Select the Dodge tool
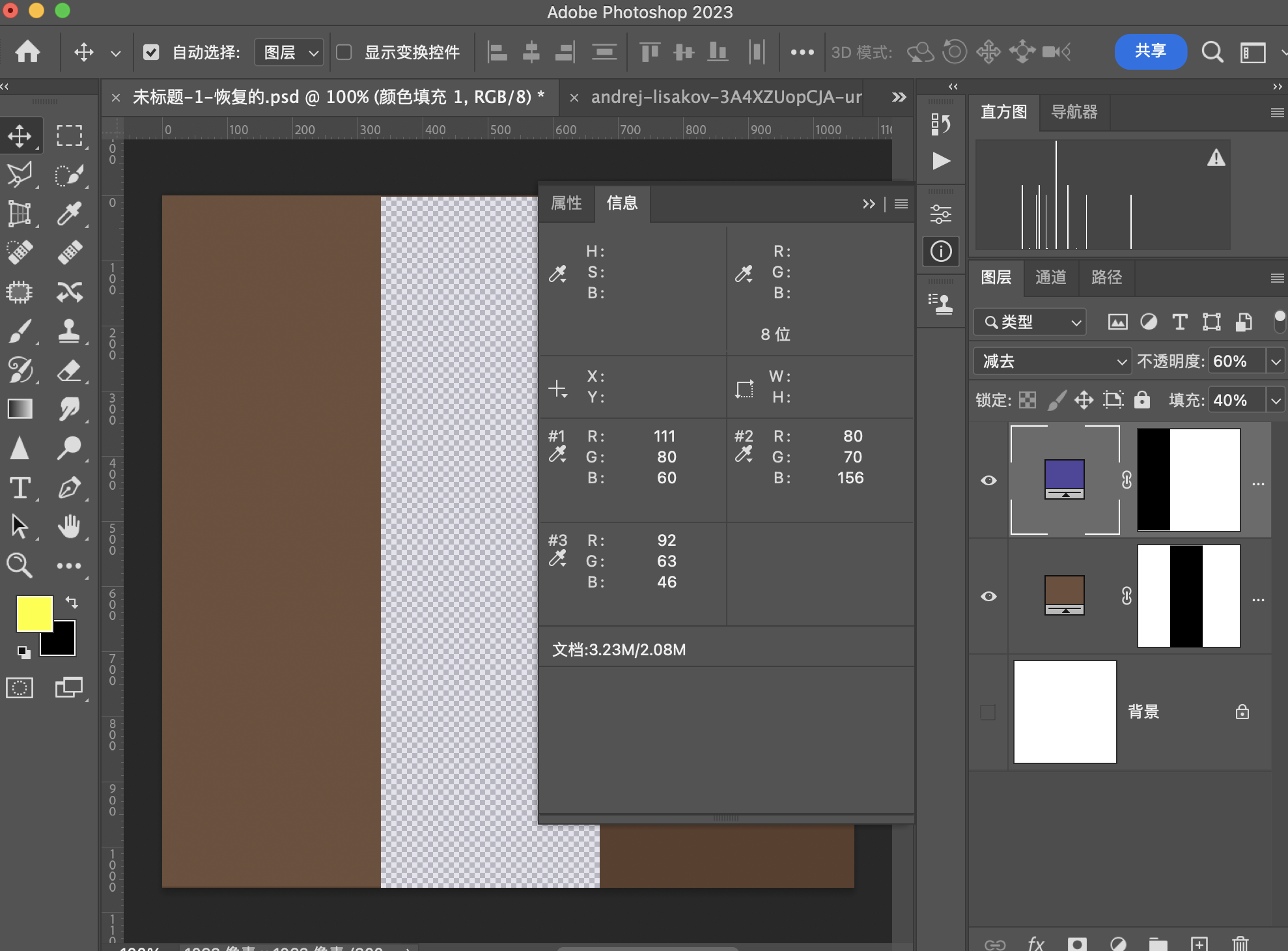The height and width of the screenshot is (951, 1288). (x=69, y=448)
